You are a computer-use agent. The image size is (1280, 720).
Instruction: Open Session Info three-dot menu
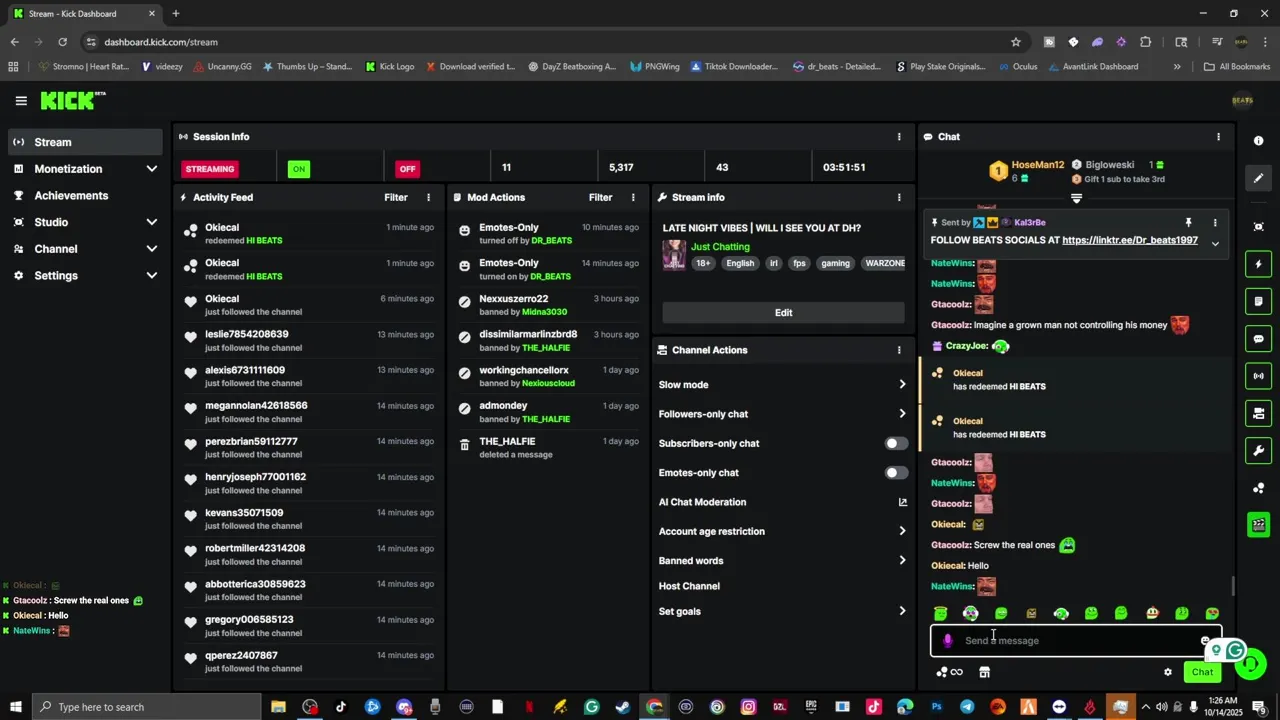click(x=898, y=137)
